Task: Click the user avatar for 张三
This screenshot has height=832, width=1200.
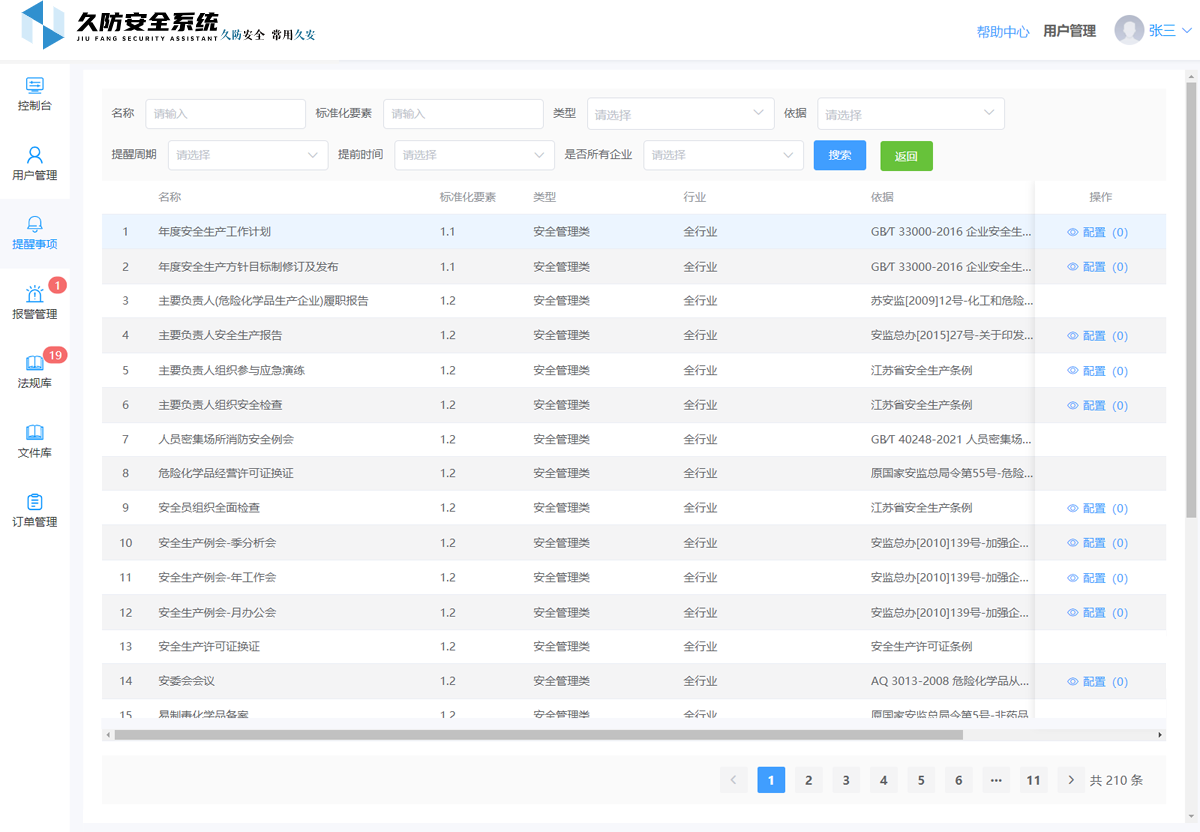Action: click(1129, 30)
